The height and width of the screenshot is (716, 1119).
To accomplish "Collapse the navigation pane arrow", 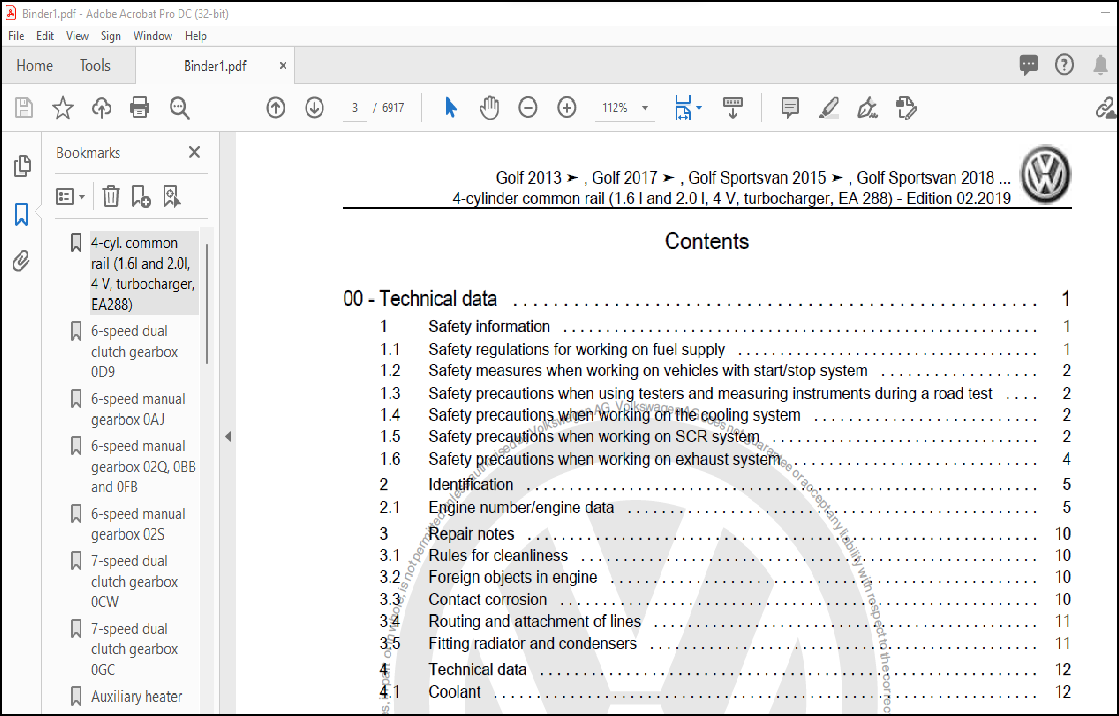I will (228, 436).
